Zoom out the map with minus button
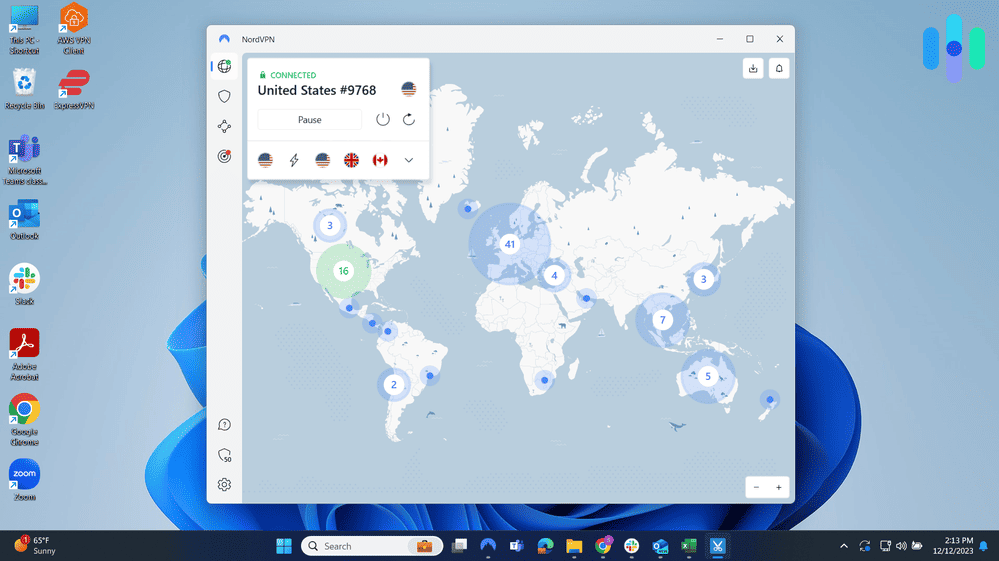Viewport: 999px width, 561px height. pyautogui.click(x=757, y=487)
